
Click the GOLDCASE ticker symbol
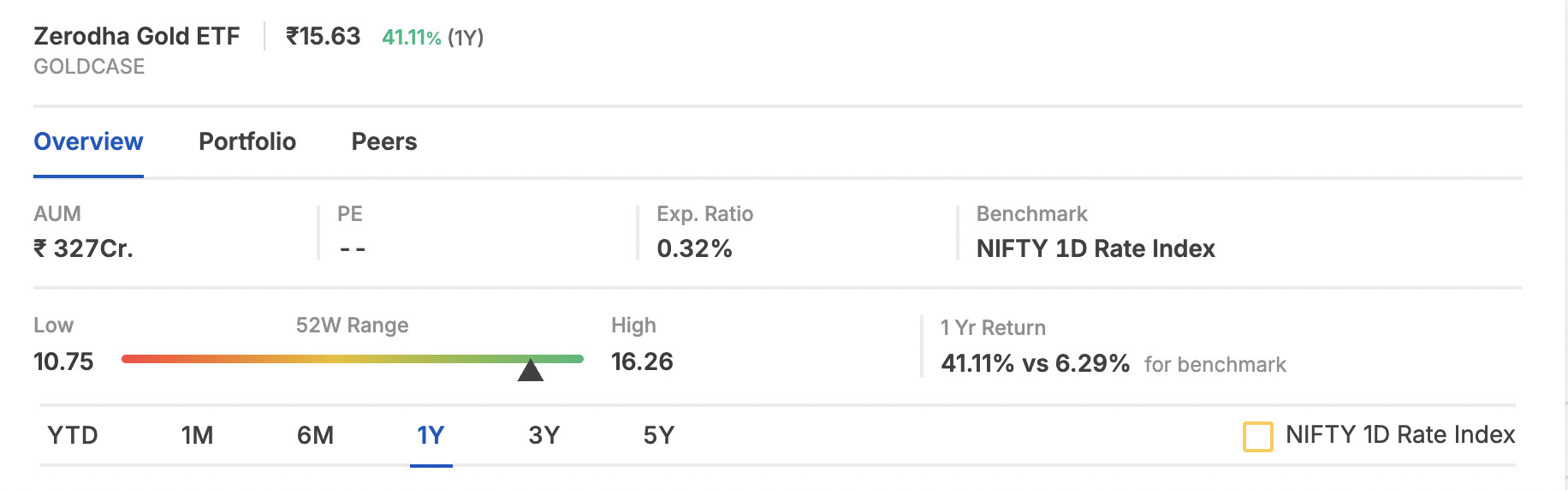click(x=89, y=67)
